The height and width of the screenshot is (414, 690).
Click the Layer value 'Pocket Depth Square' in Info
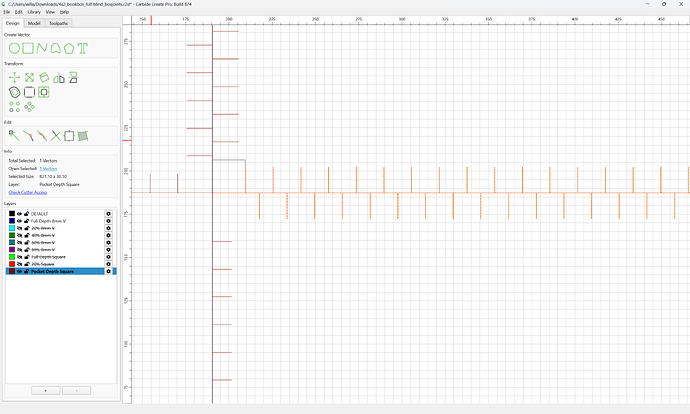click(x=59, y=184)
